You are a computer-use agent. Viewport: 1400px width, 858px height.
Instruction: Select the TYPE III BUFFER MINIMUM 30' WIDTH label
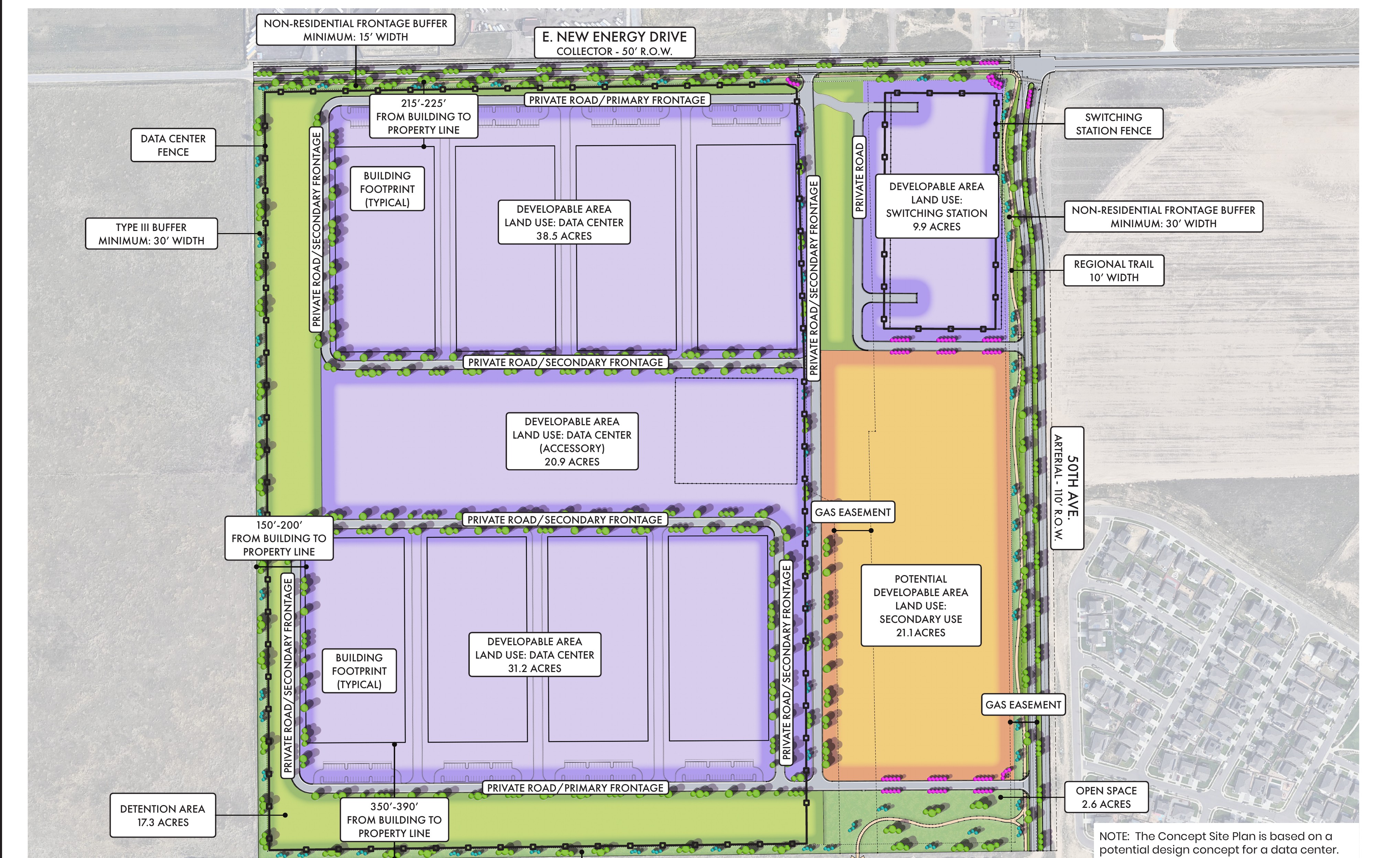[x=151, y=233]
